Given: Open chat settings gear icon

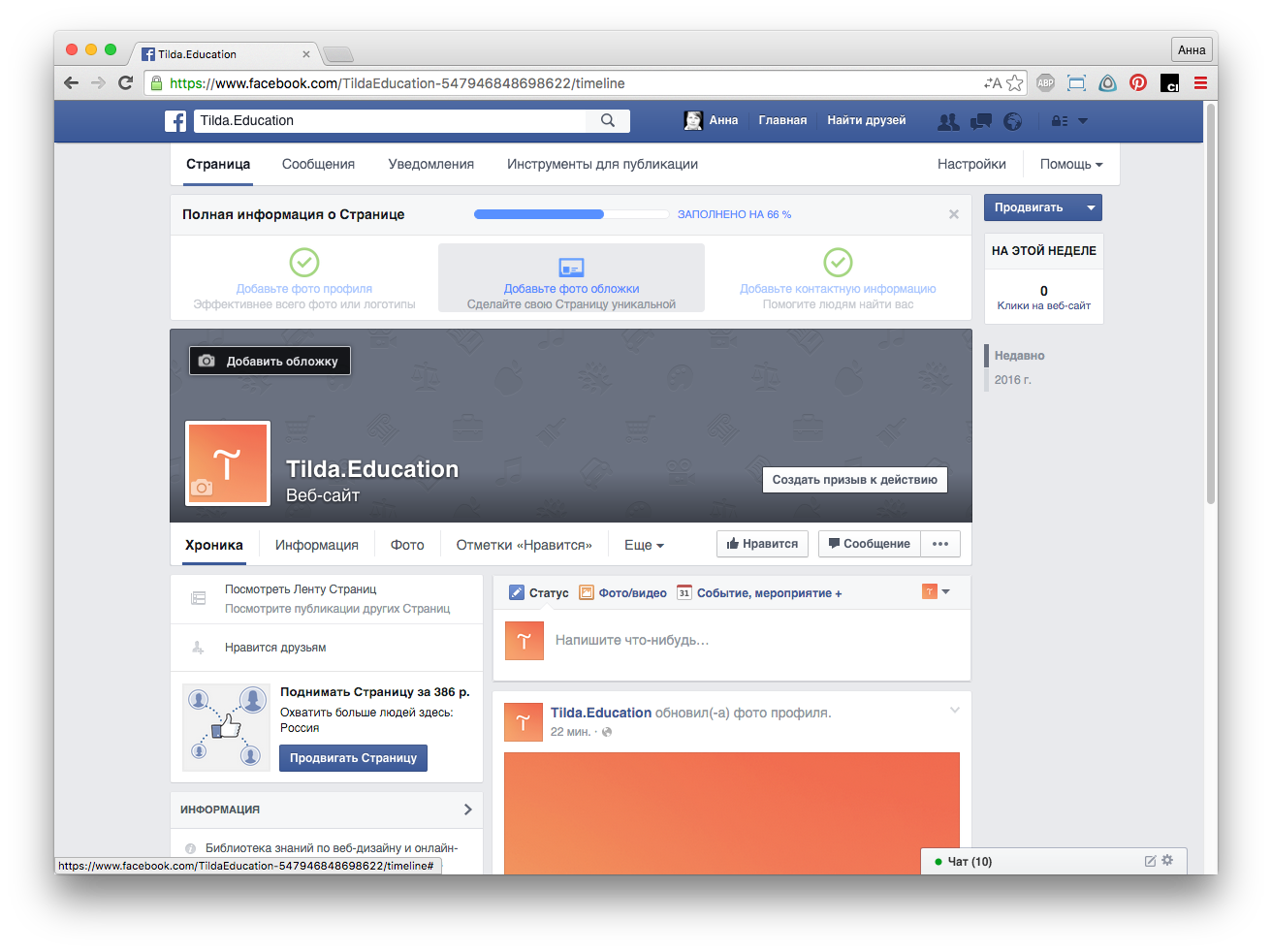Looking at the screenshot, I should (x=1167, y=861).
